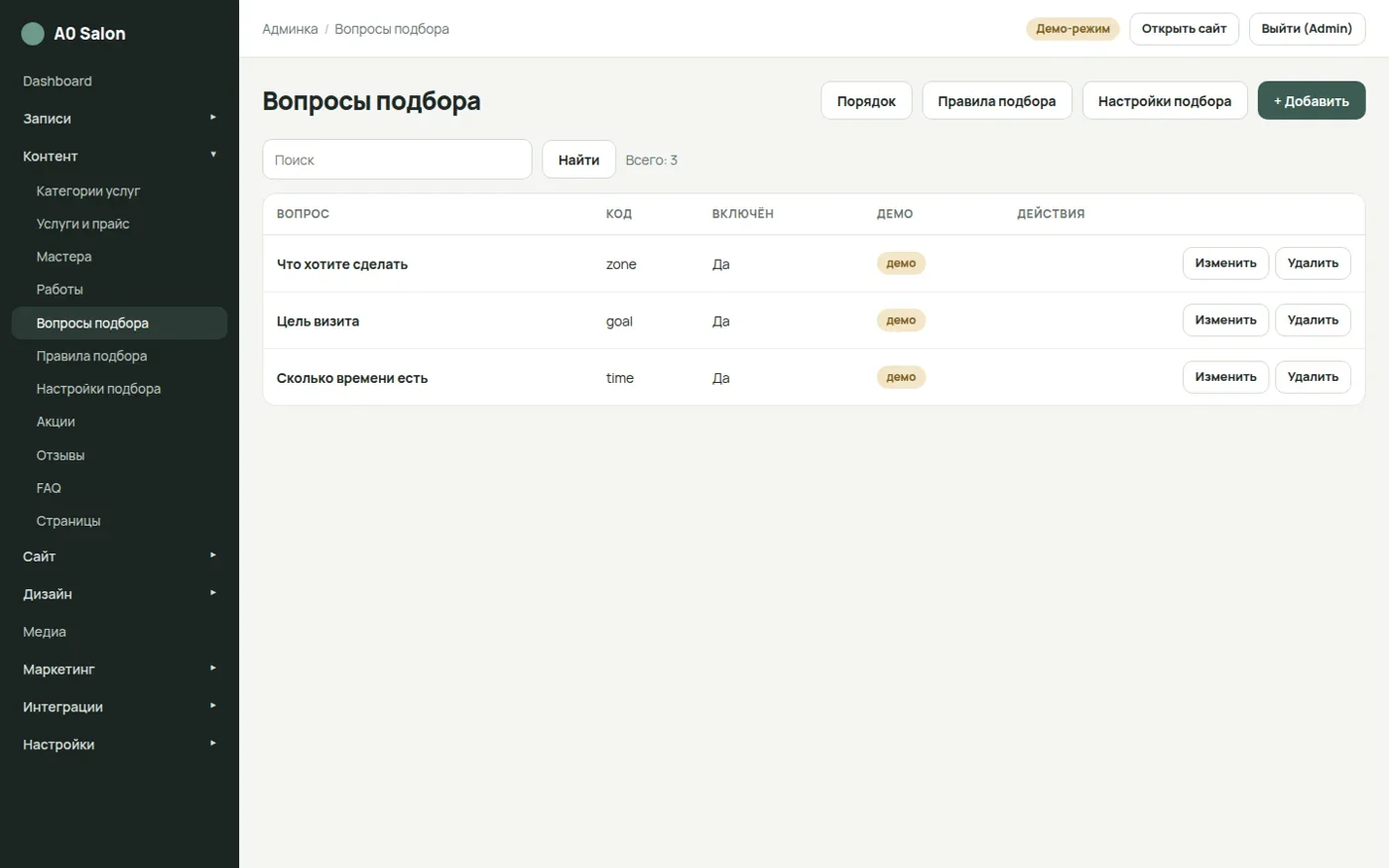Click Изменить for Цель визита

click(1225, 320)
